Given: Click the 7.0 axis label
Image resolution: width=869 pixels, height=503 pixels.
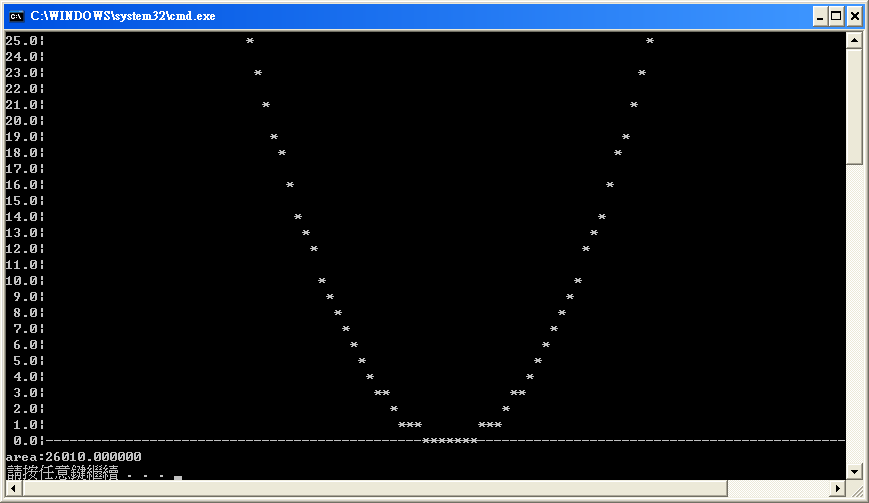Looking at the screenshot, I should [x=25, y=329].
